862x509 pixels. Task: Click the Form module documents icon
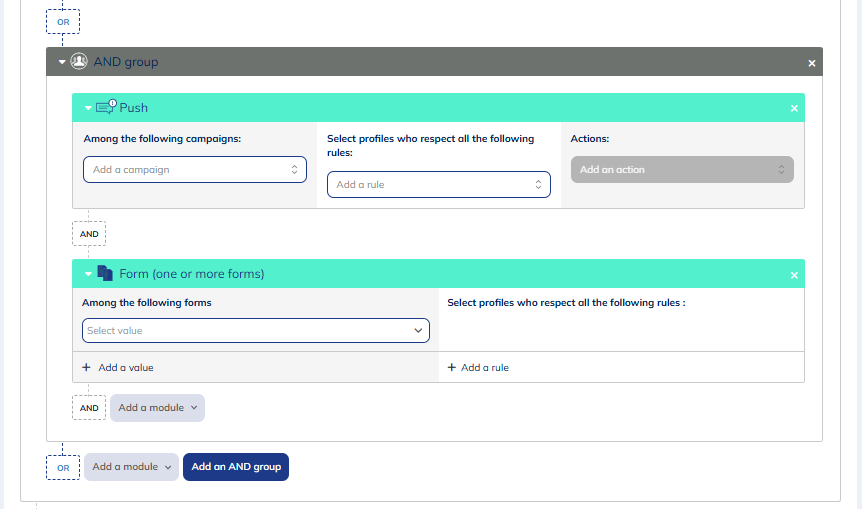click(105, 273)
